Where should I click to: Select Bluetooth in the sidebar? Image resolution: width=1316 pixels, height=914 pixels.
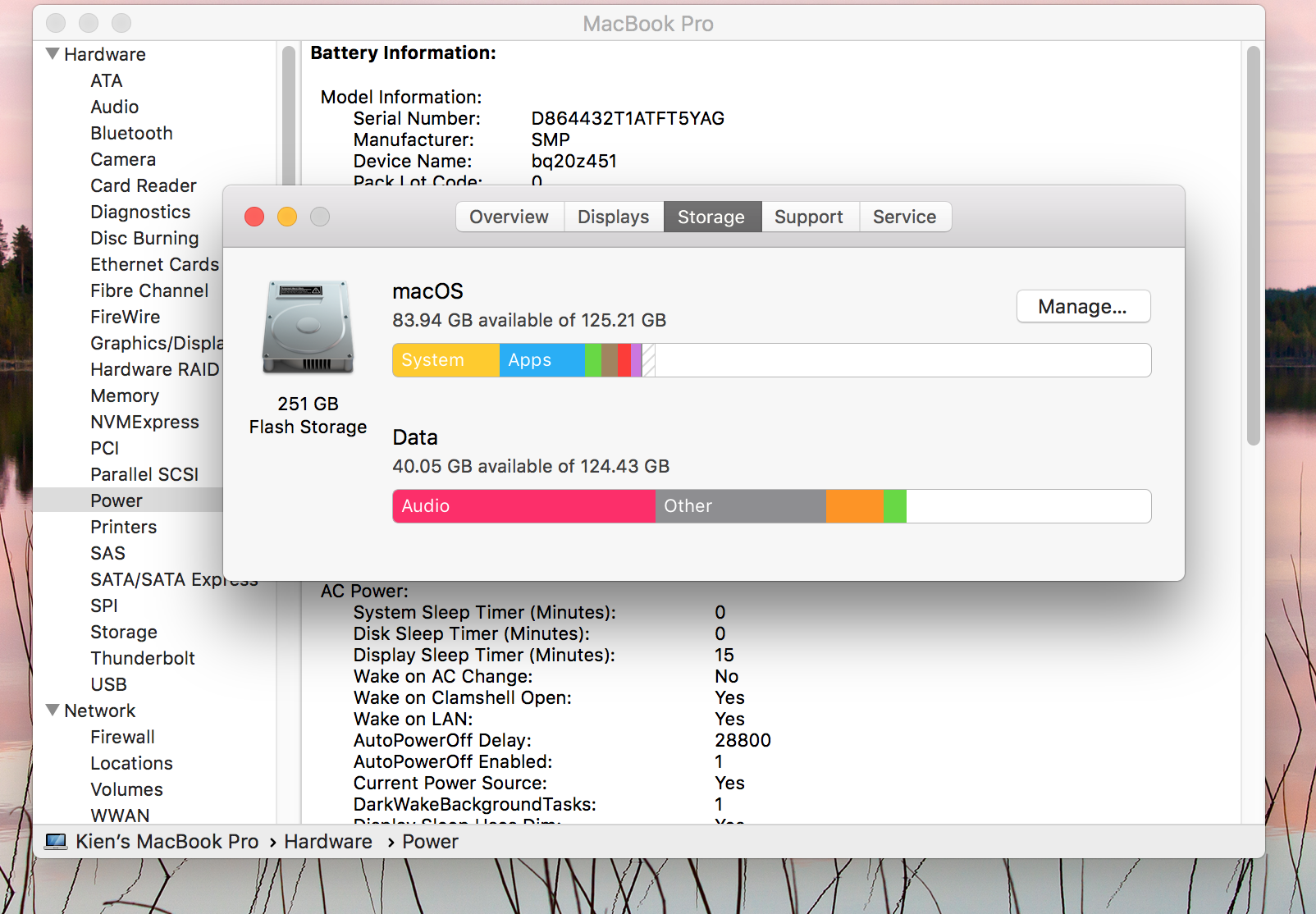coord(132,133)
